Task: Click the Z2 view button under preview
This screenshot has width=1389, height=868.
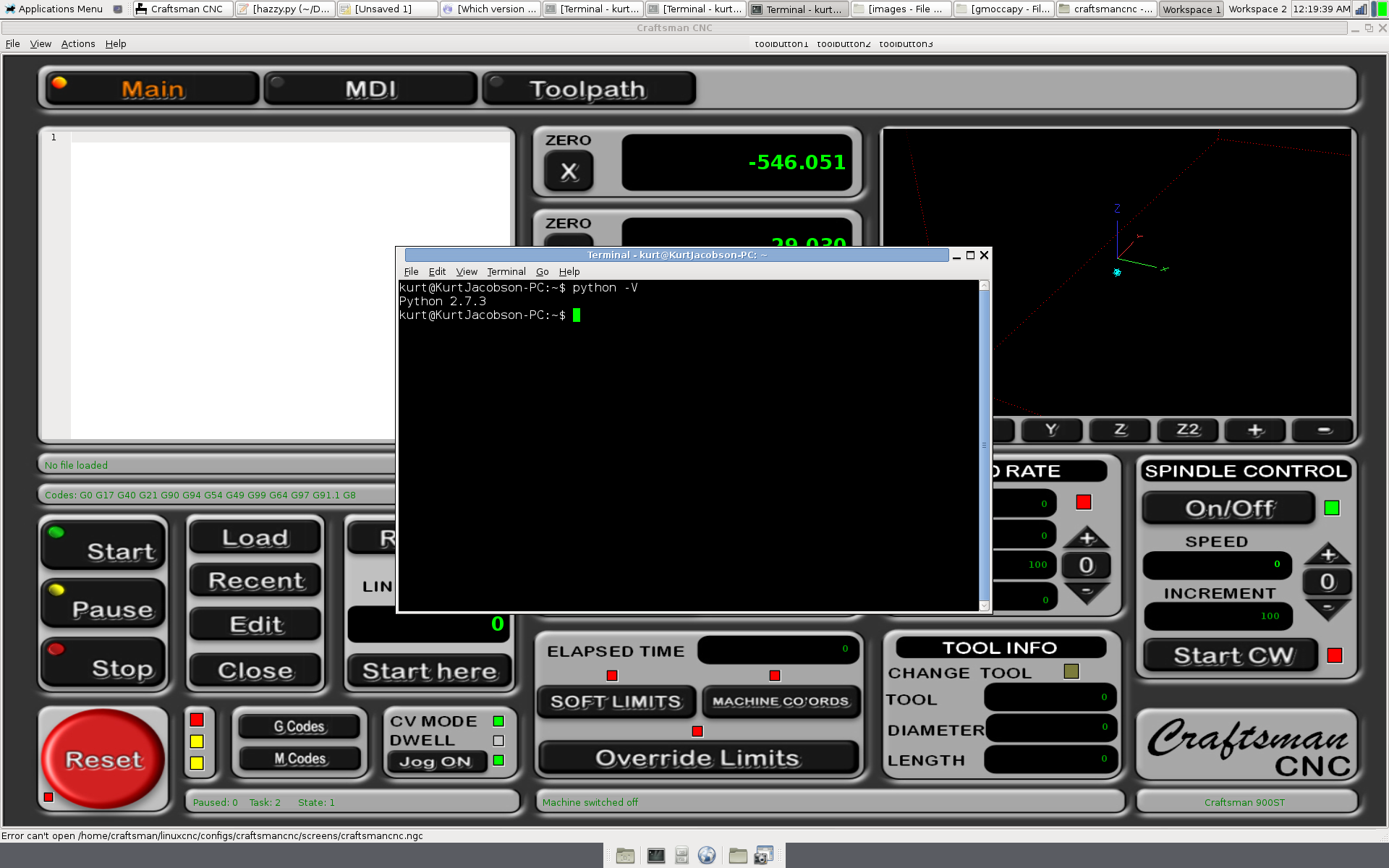Action: (1188, 430)
